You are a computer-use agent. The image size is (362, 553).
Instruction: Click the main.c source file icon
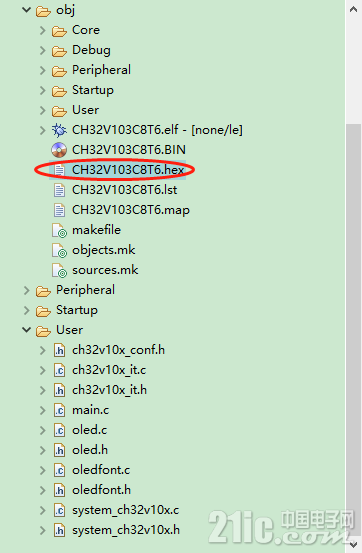[x=59, y=410]
